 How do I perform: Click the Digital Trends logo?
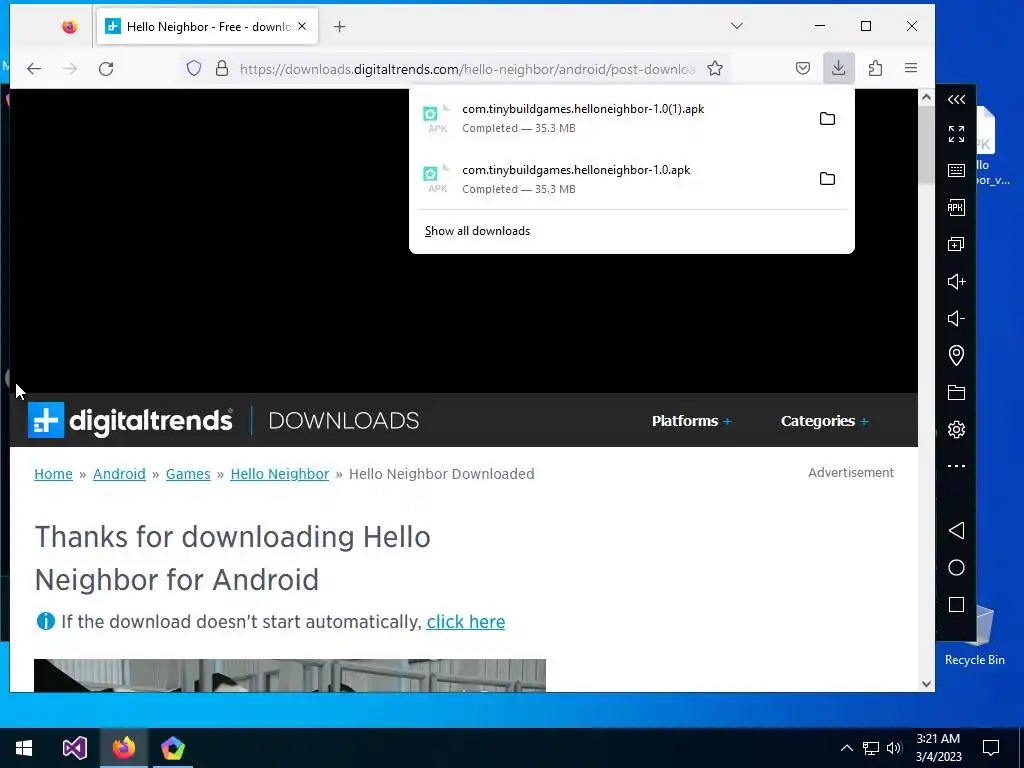(x=130, y=420)
